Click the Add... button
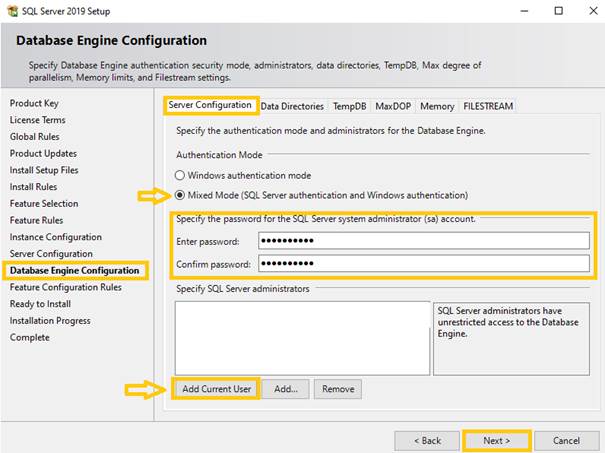 pyautogui.click(x=286, y=389)
